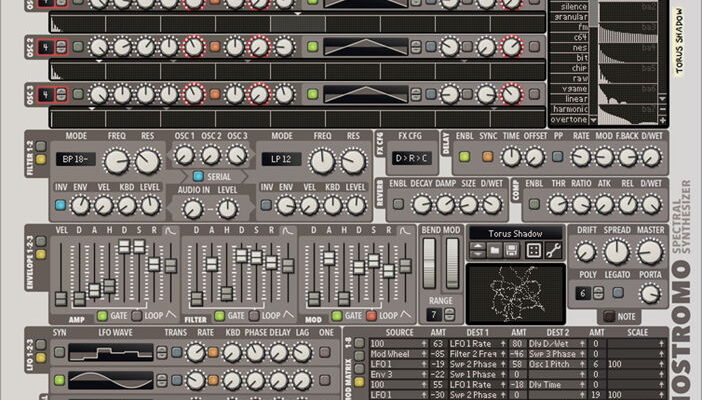This screenshot has width=702, height=400.
Task: Toggle the delay SYNC switch
Action: [487, 156]
